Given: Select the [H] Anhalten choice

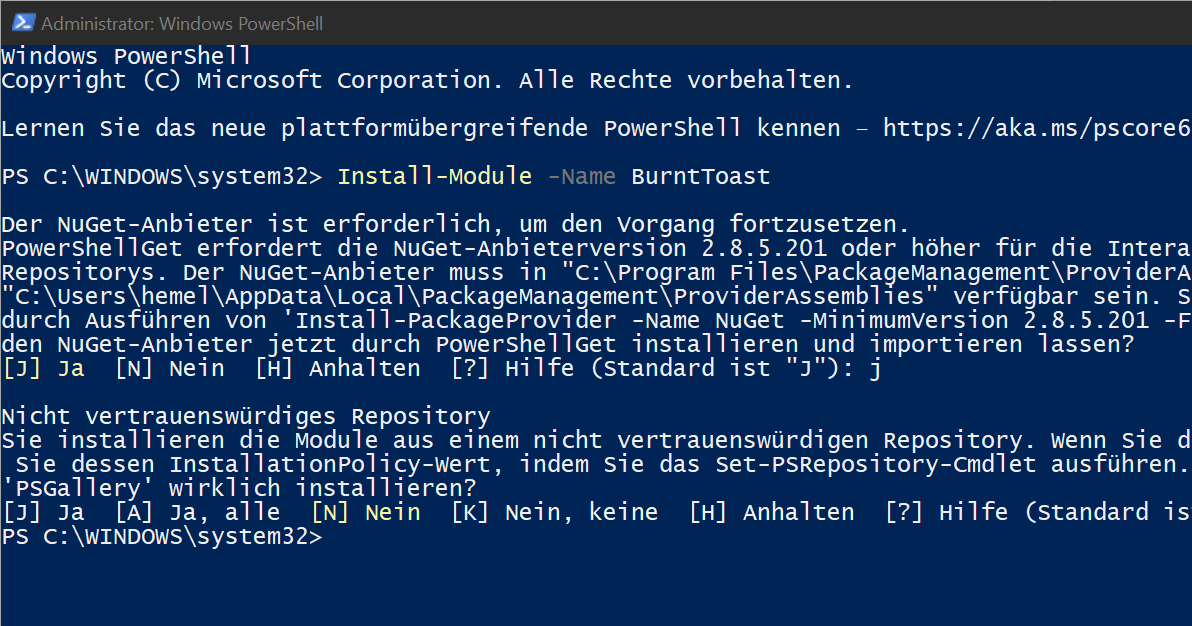Looking at the screenshot, I should [x=771, y=511].
